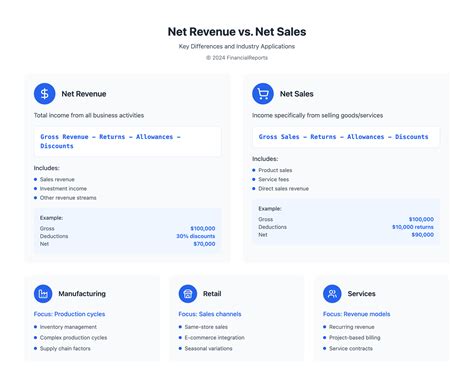Image resolution: width=474 pixels, height=386 pixels.
Task: Click subtitle Key Differences and Industry Applications
Action: pos(237,46)
